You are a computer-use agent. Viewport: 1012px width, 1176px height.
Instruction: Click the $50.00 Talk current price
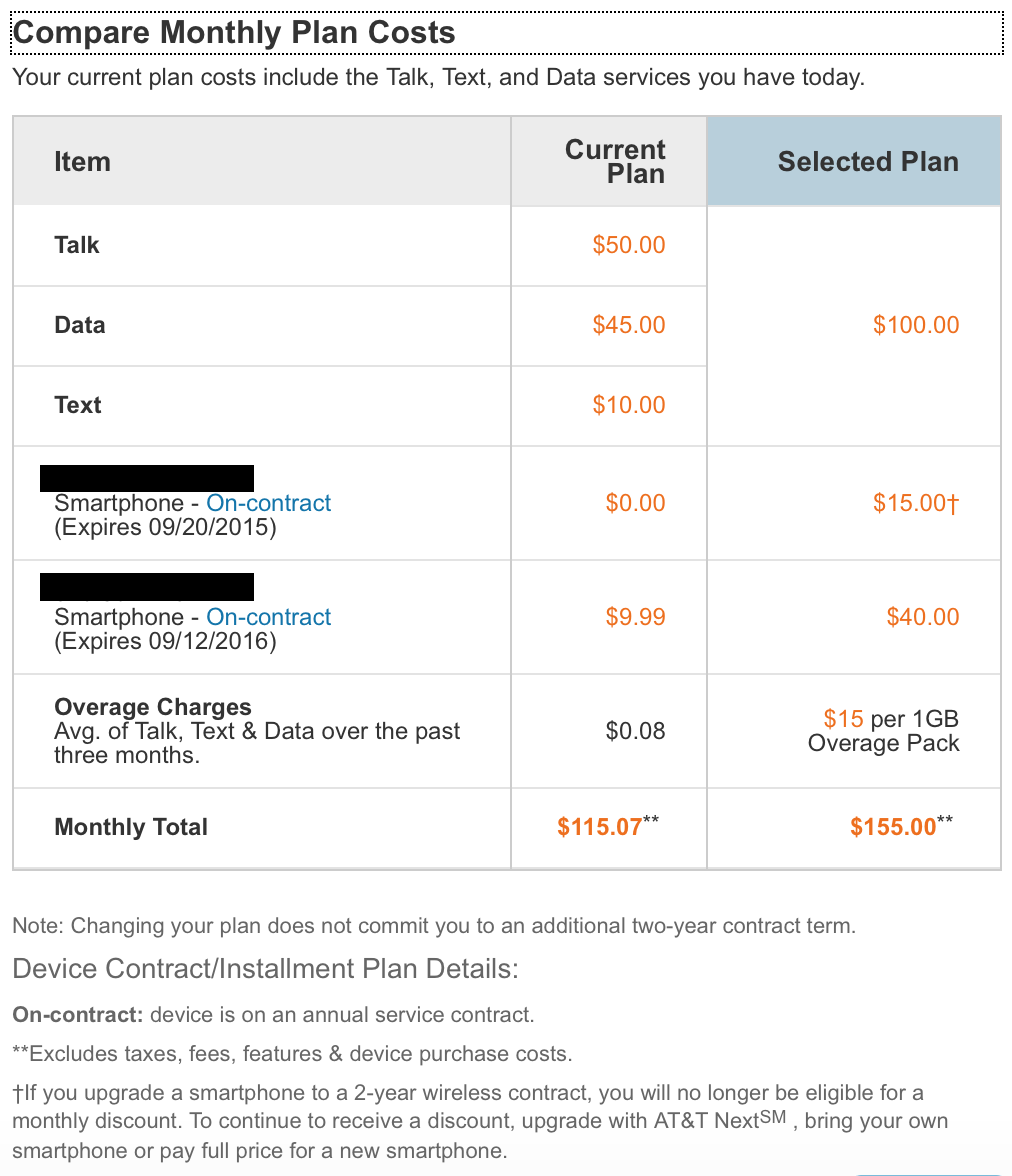[x=629, y=244]
